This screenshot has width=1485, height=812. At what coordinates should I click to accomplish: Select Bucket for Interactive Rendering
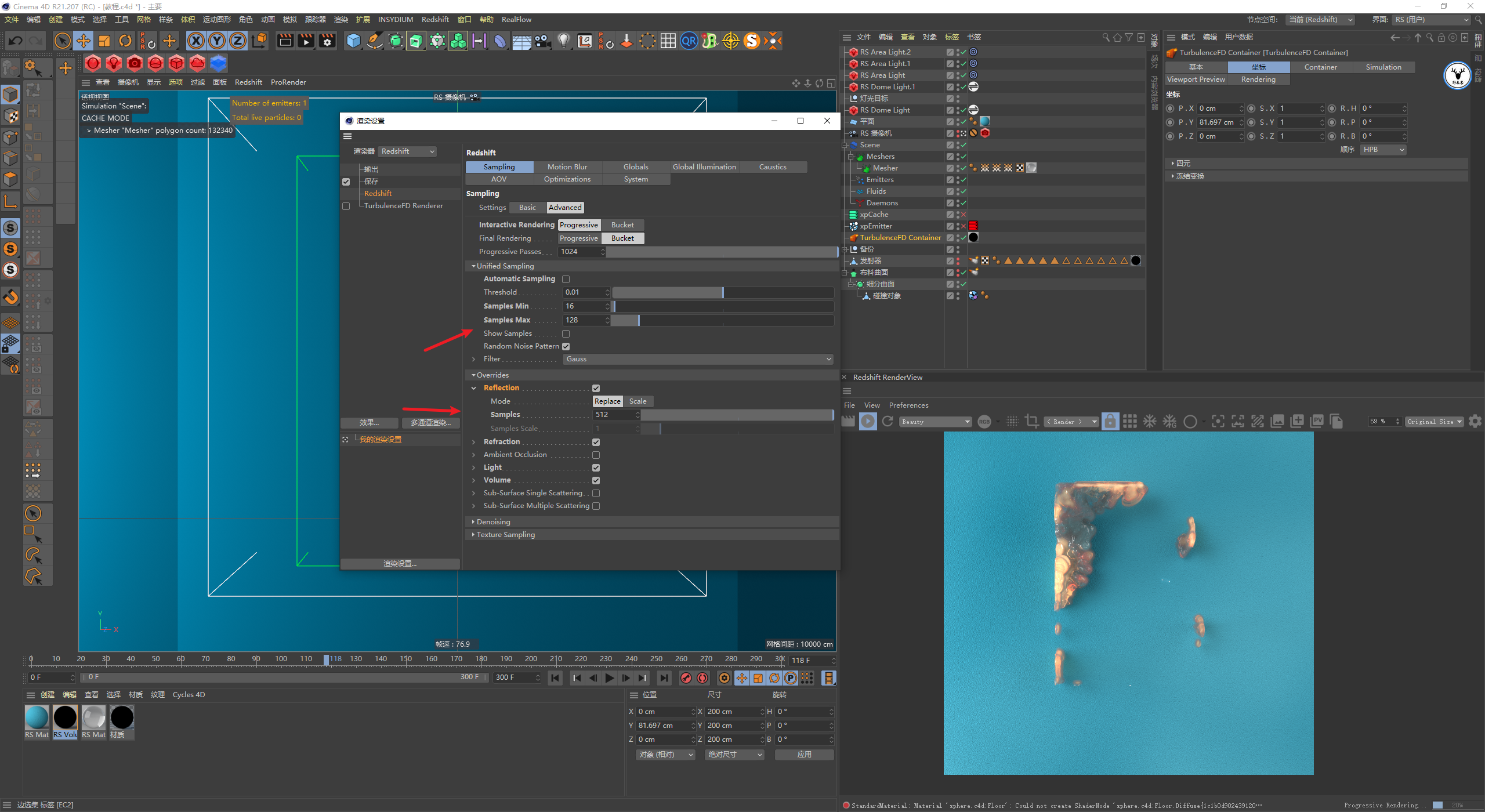pos(622,225)
